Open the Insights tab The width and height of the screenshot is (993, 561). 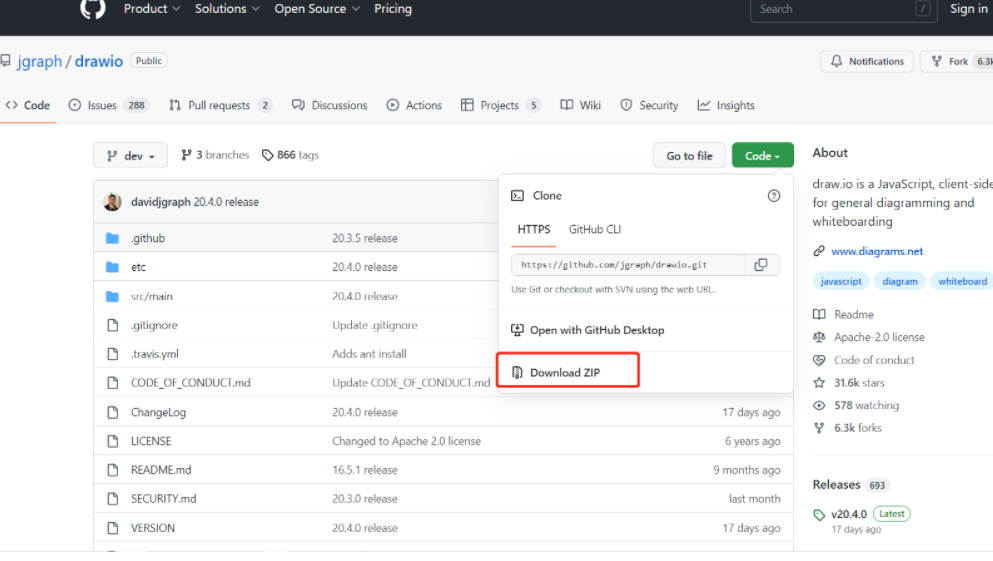pyautogui.click(x=726, y=105)
